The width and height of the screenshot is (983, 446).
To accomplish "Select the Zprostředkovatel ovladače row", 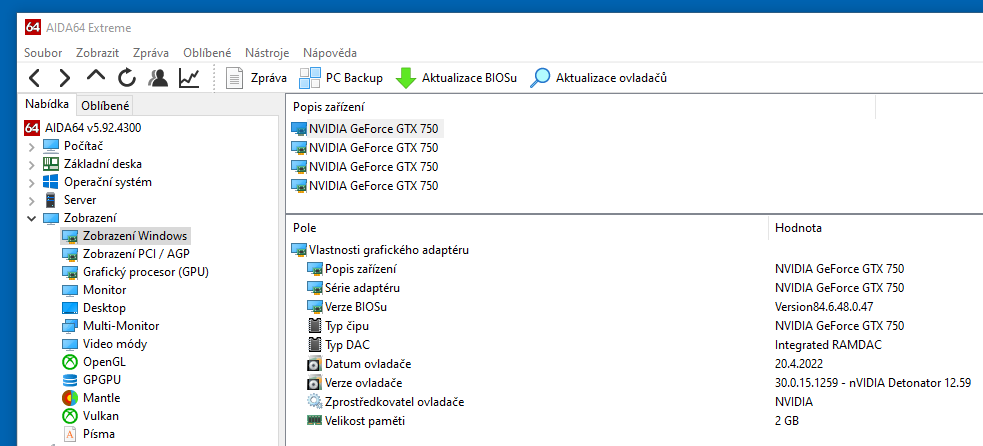I will (x=386, y=402).
